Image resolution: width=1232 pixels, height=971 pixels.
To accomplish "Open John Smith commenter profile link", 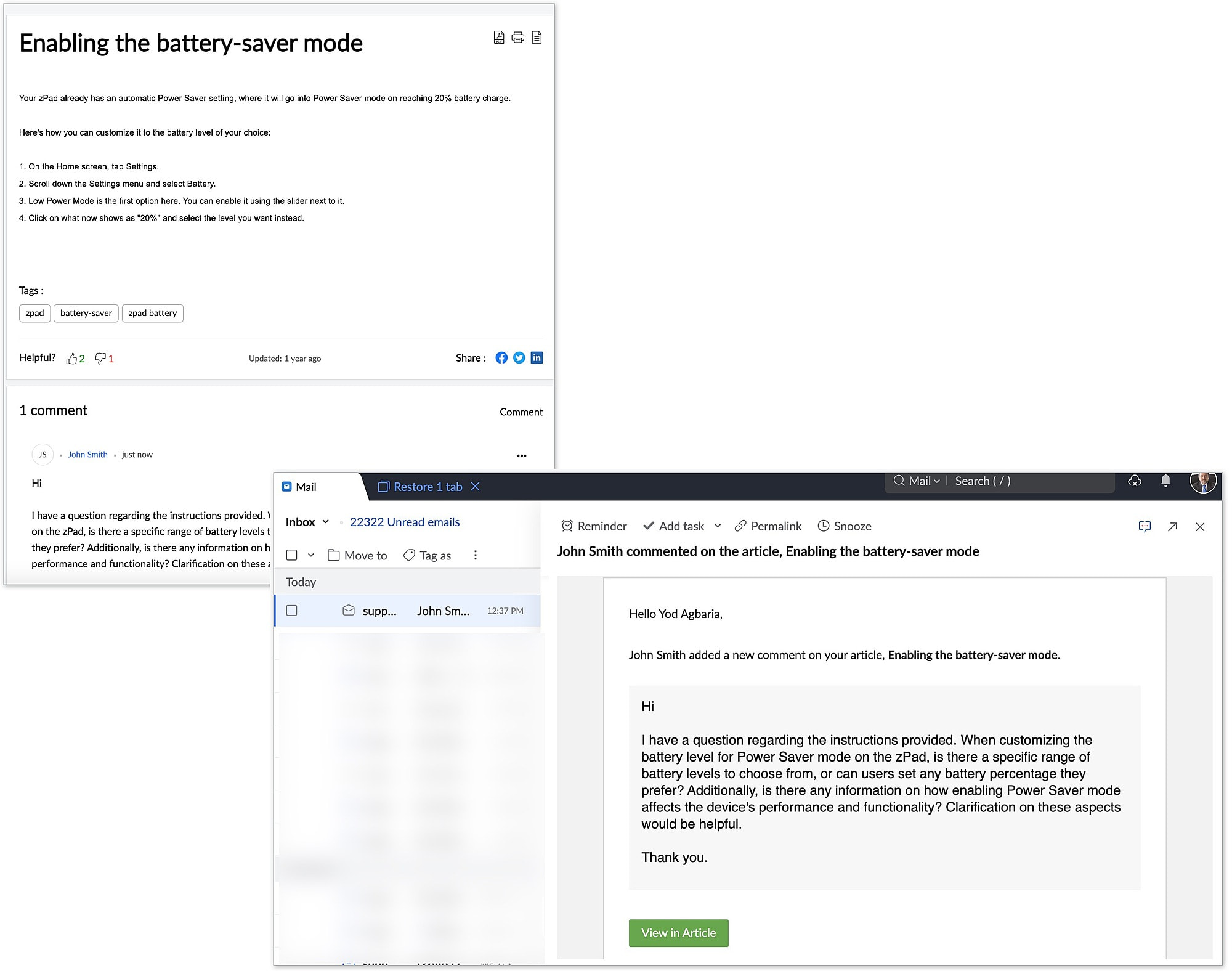I will 87,455.
